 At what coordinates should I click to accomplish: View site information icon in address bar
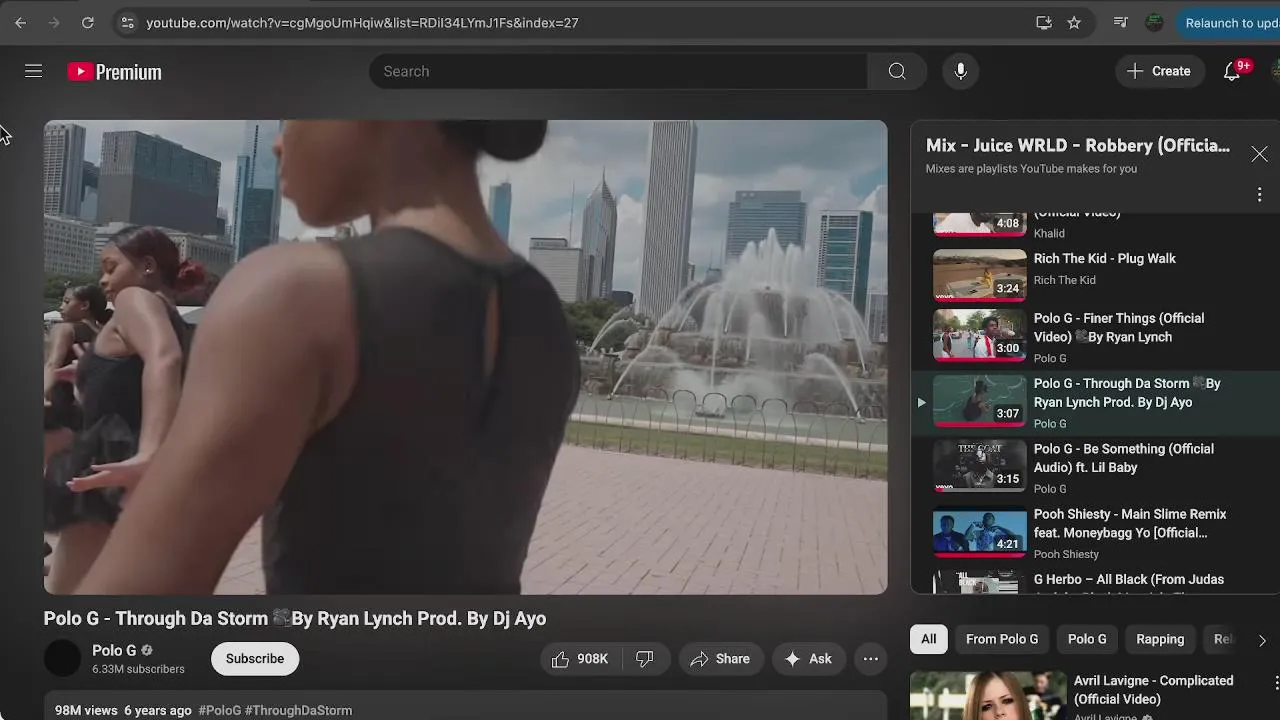click(x=127, y=22)
